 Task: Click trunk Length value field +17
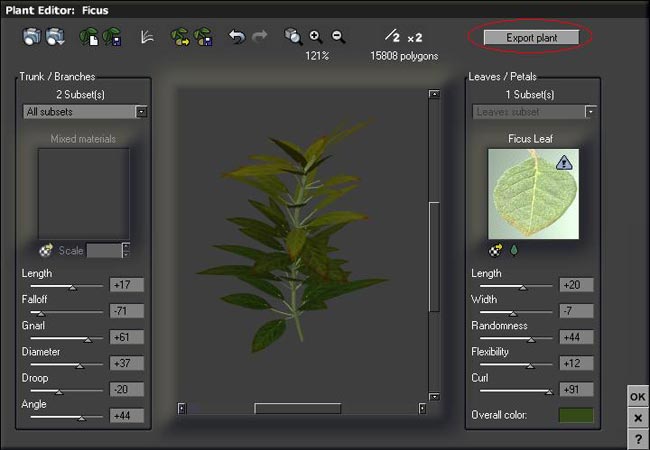click(x=127, y=285)
